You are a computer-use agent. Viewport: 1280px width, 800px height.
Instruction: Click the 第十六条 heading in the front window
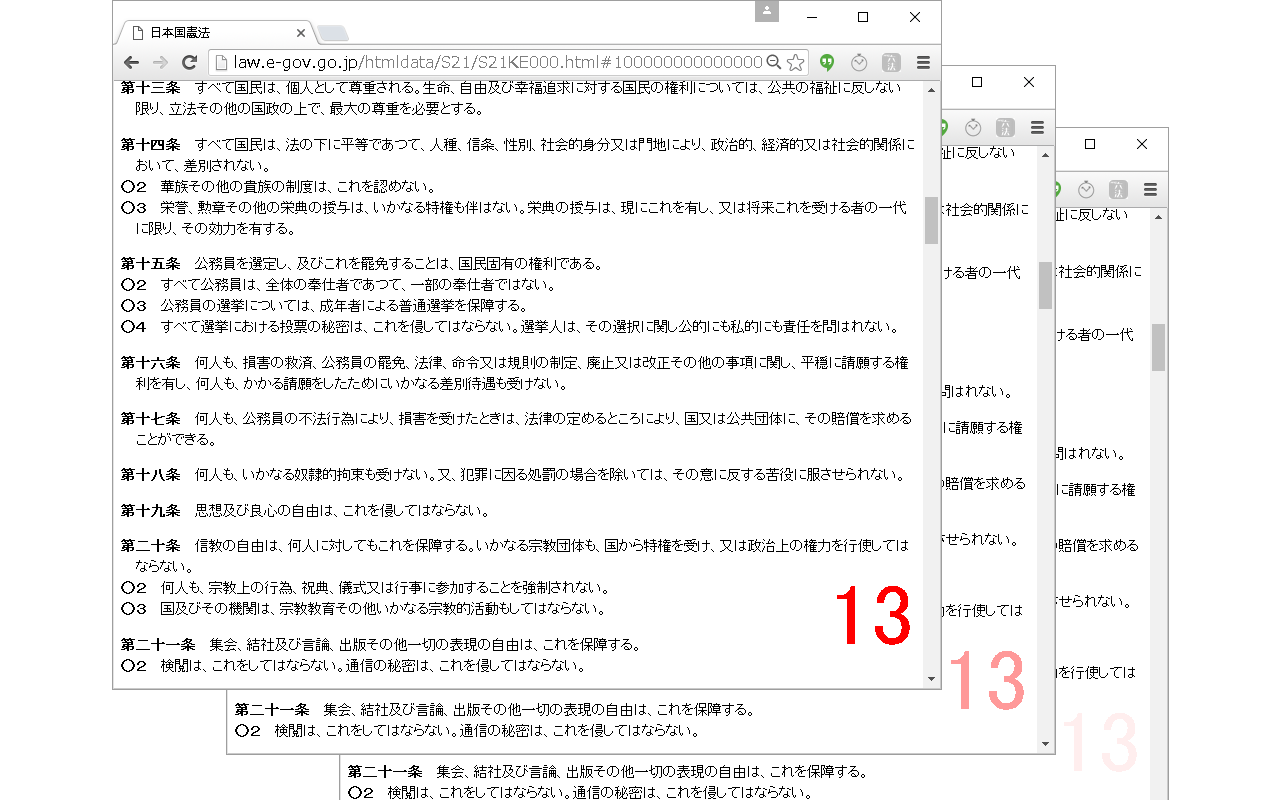pos(151,362)
